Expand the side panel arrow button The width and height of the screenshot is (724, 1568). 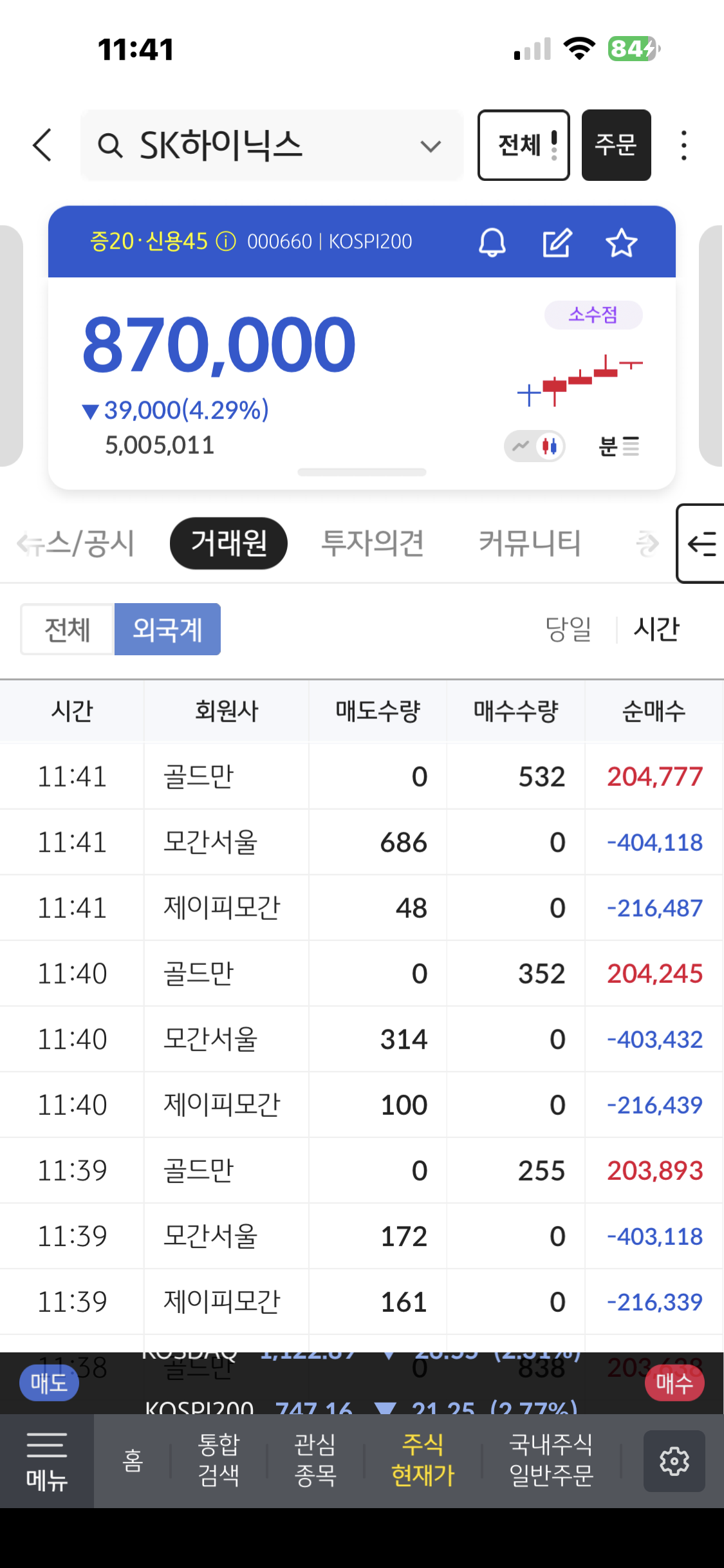701,544
